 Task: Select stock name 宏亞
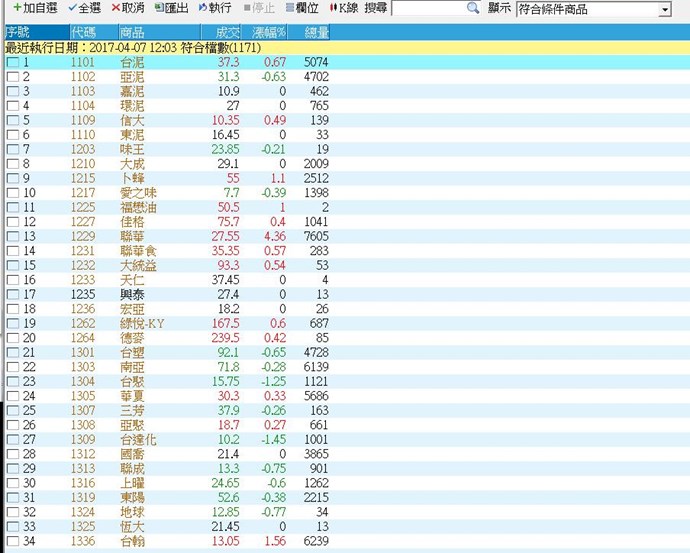pyautogui.click(x=132, y=309)
